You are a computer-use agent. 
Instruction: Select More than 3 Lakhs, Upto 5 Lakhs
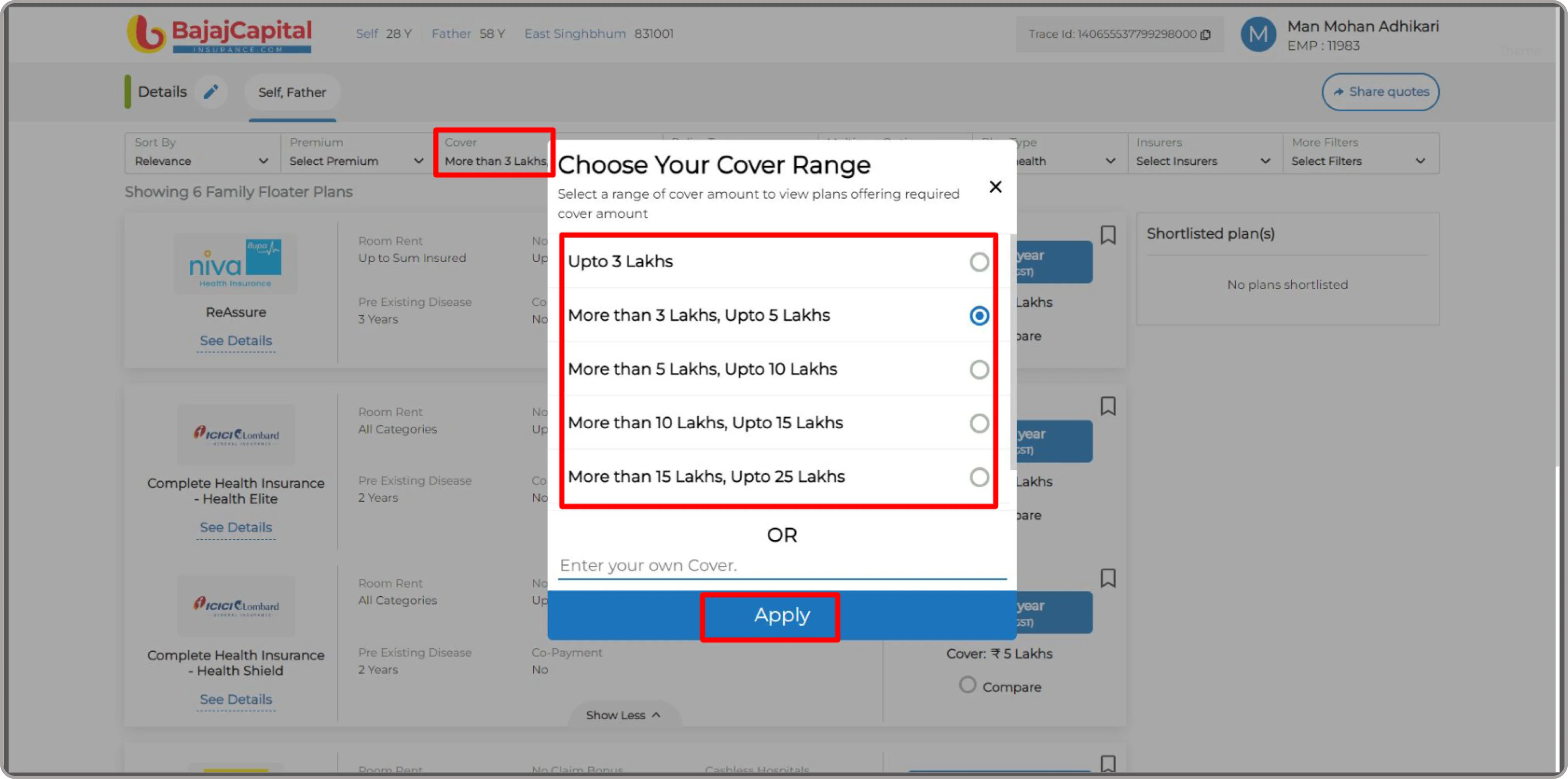[779, 315]
